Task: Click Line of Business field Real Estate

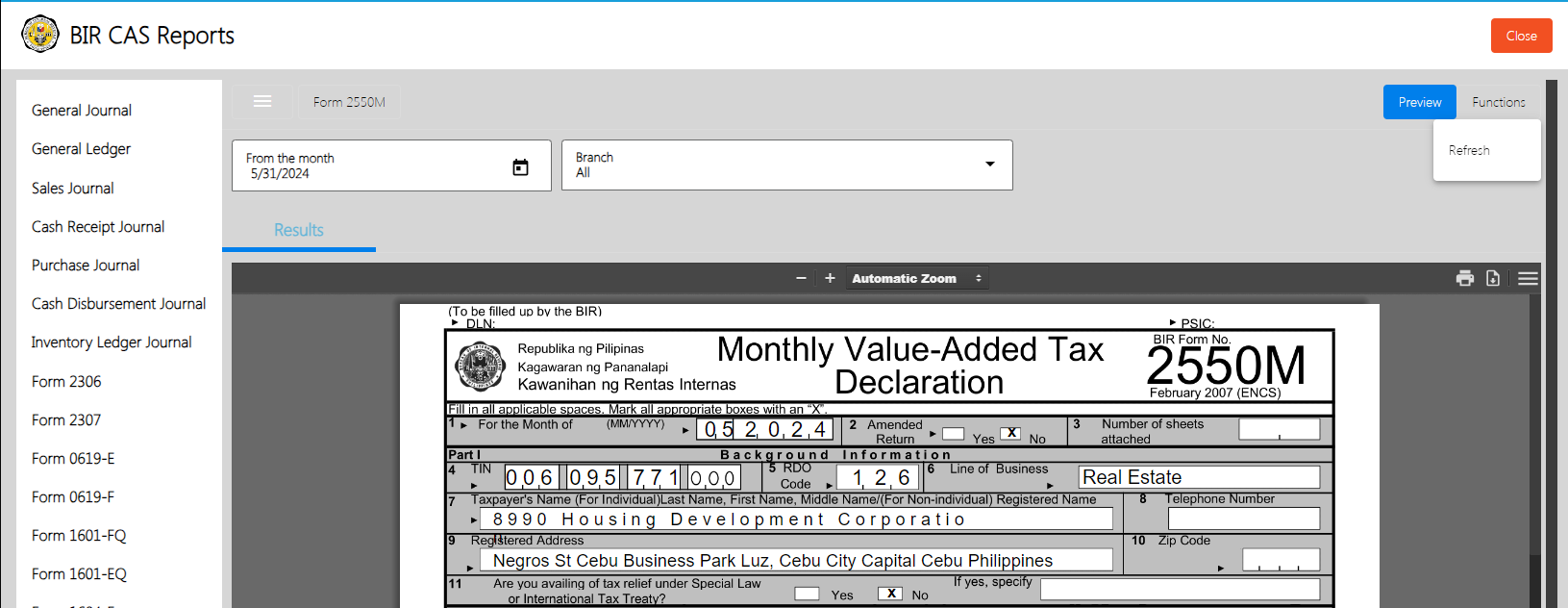Action: pos(1199,477)
